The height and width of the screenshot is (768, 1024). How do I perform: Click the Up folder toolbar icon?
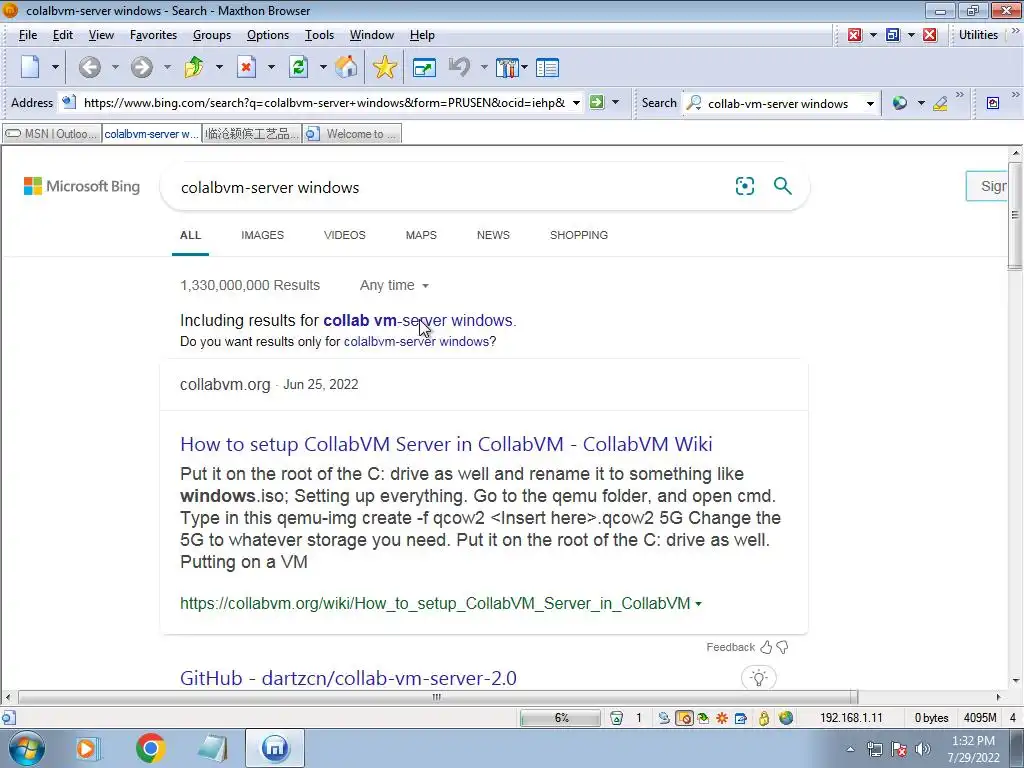coord(194,67)
